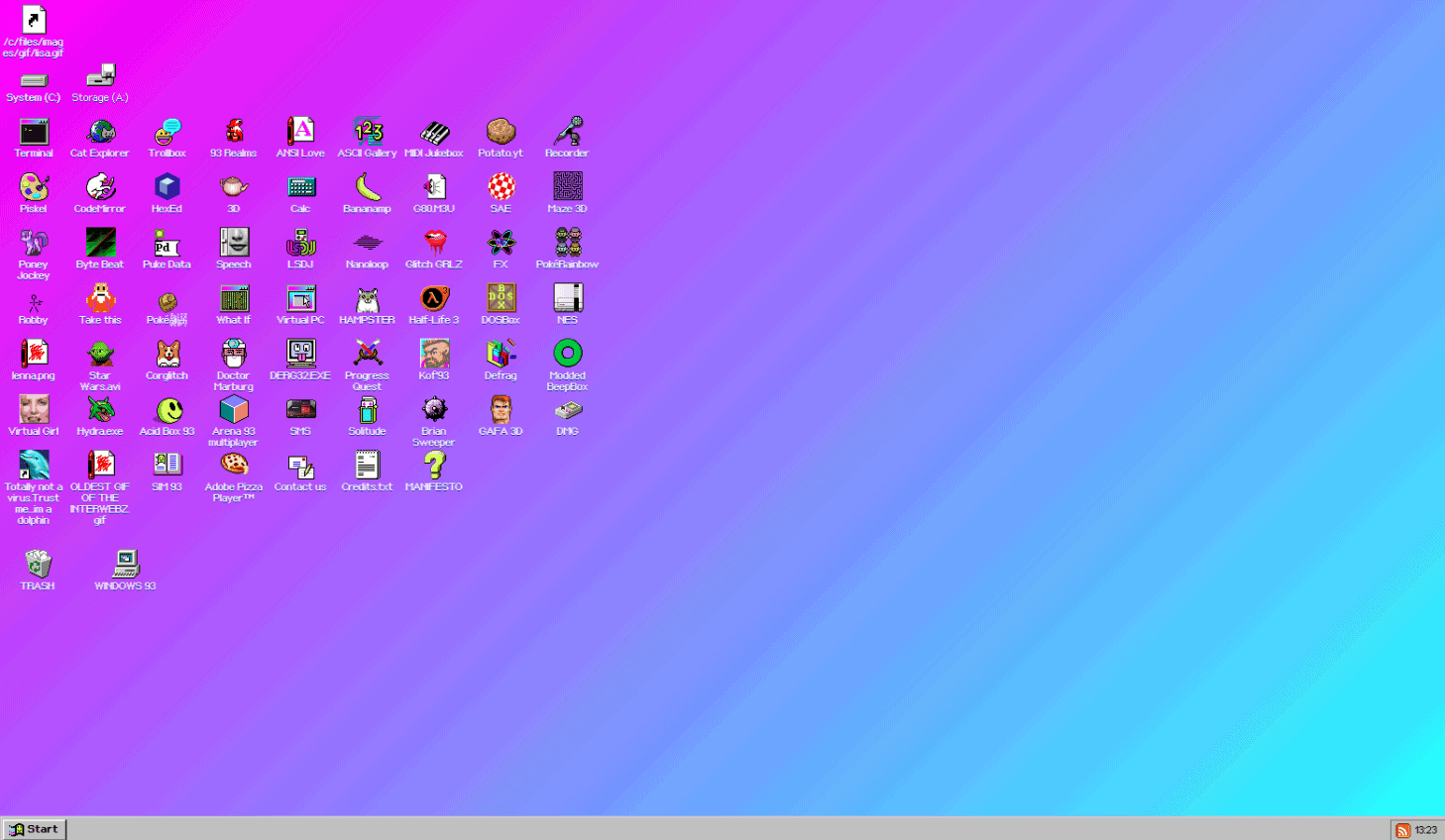Open the Calc calculator
1445x840 pixels.
tap(300, 185)
